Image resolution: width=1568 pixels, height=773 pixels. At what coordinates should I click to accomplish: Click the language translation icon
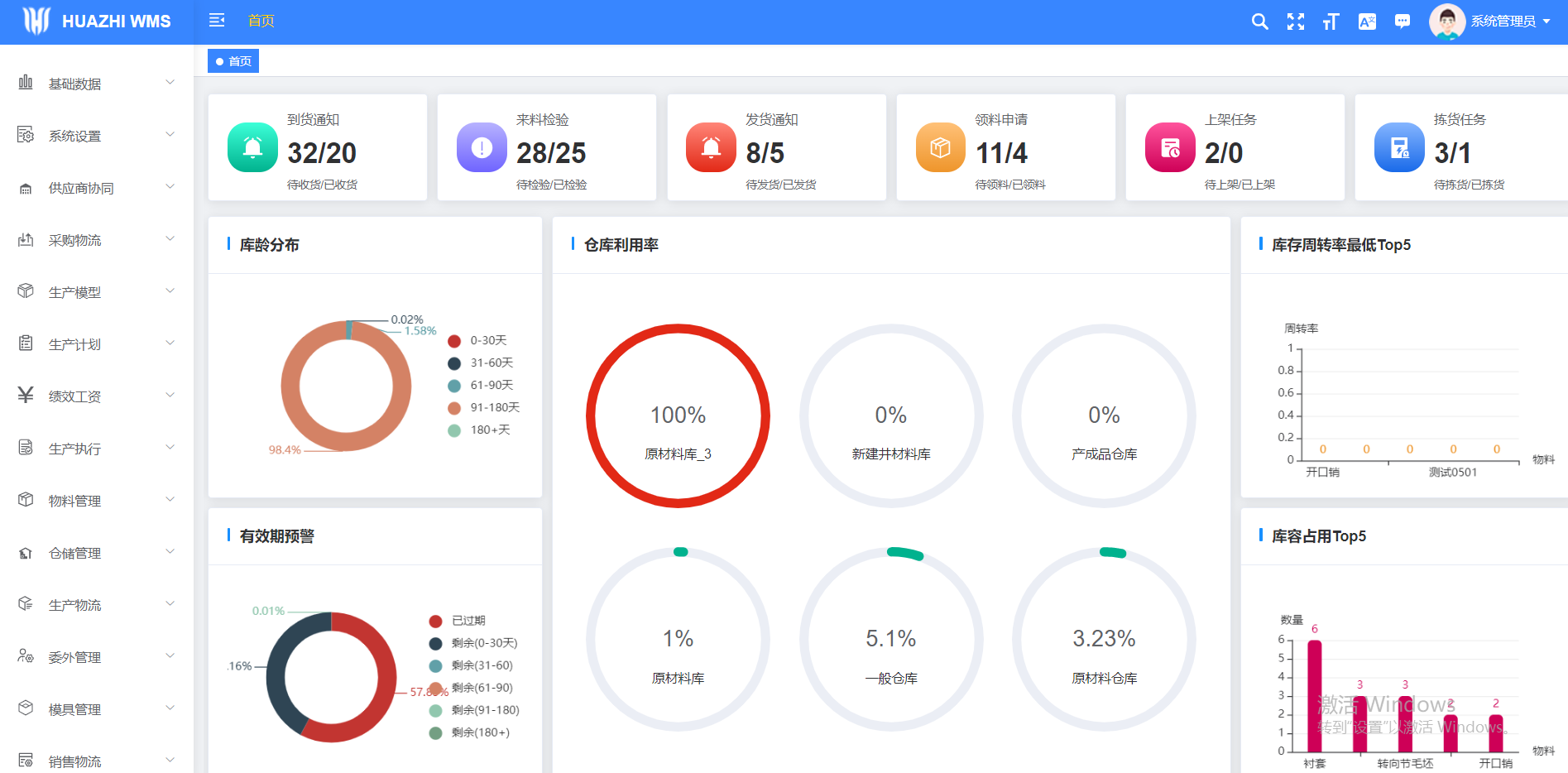(1367, 22)
